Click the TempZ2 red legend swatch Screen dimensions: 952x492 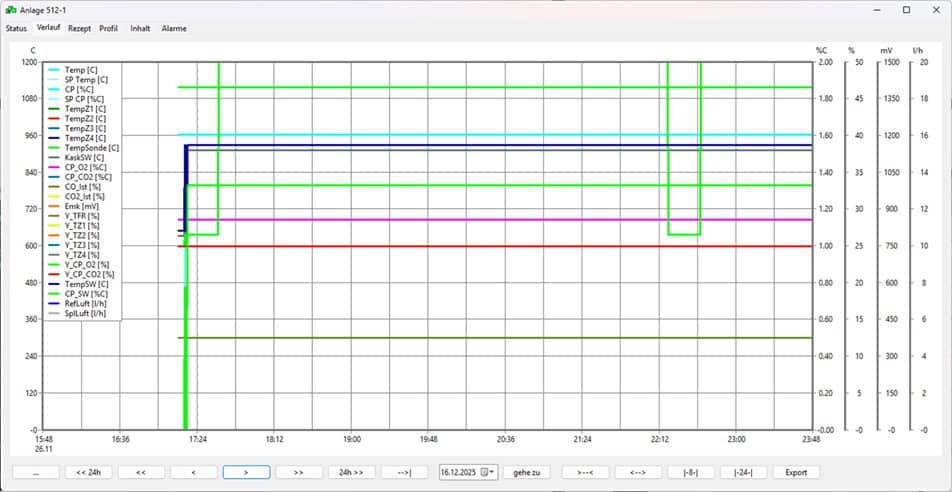tap(54, 118)
